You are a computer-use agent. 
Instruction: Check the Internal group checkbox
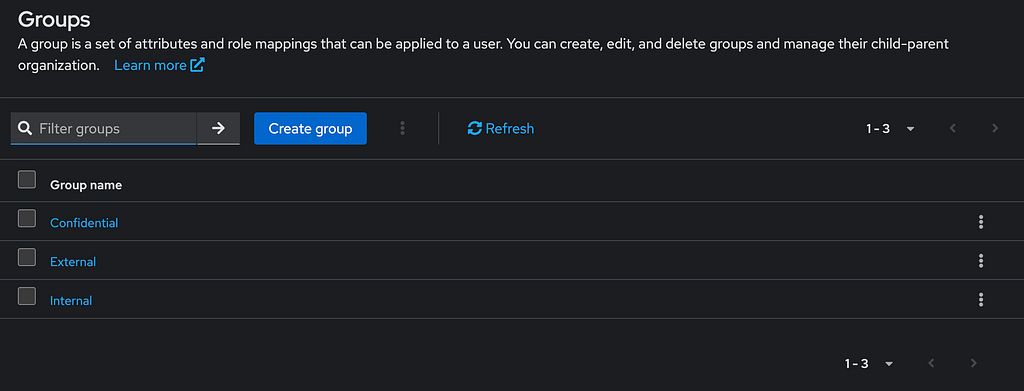pyautogui.click(x=27, y=296)
